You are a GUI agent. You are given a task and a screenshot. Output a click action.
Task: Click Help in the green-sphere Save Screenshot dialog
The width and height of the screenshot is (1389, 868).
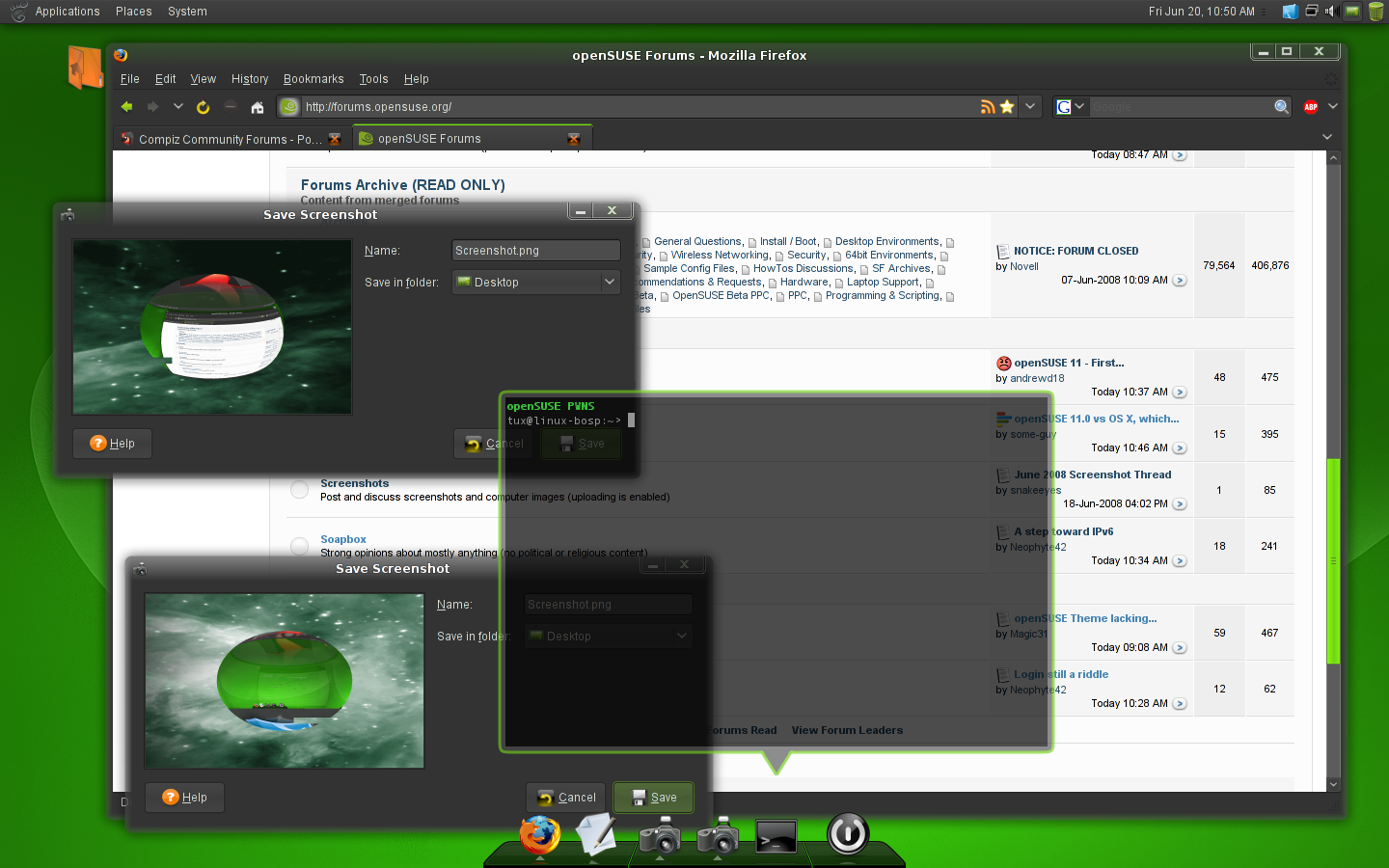(x=185, y=798)
